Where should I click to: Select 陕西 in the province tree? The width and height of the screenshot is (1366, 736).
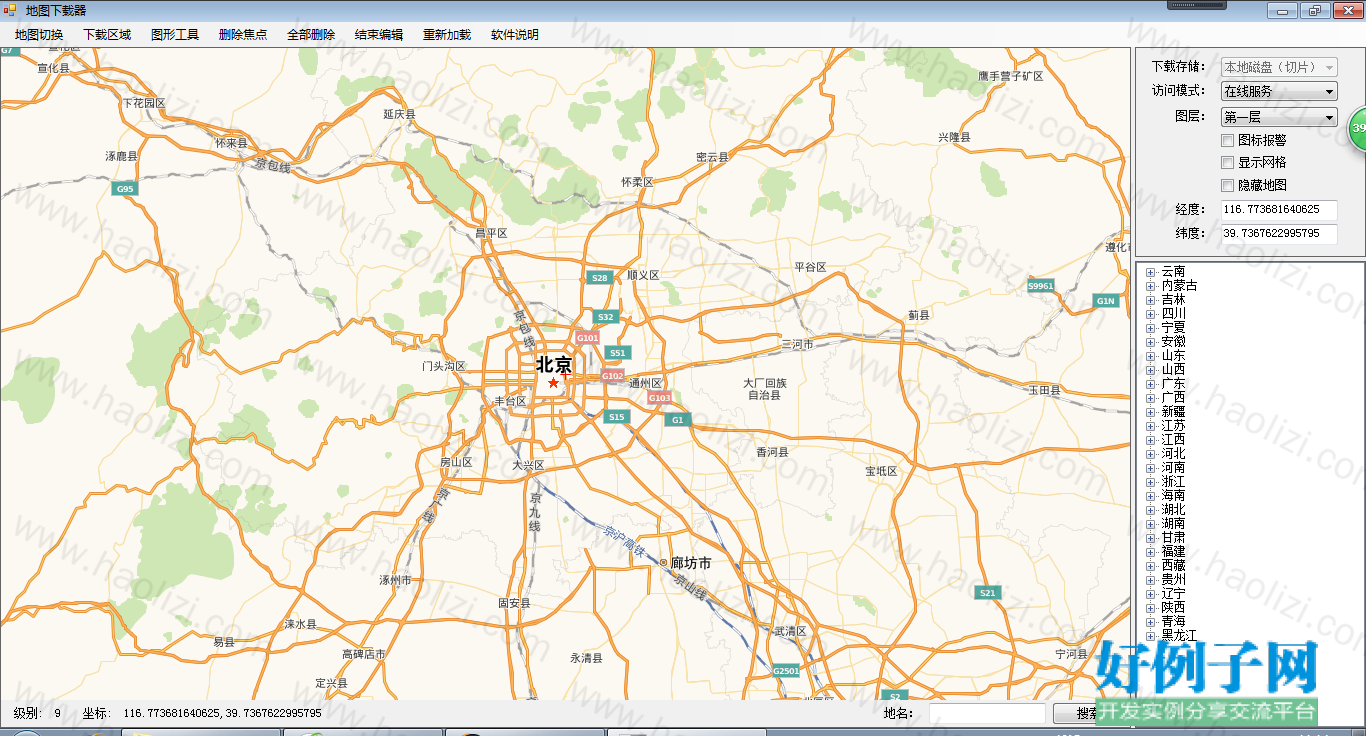tap(1173, 608)
